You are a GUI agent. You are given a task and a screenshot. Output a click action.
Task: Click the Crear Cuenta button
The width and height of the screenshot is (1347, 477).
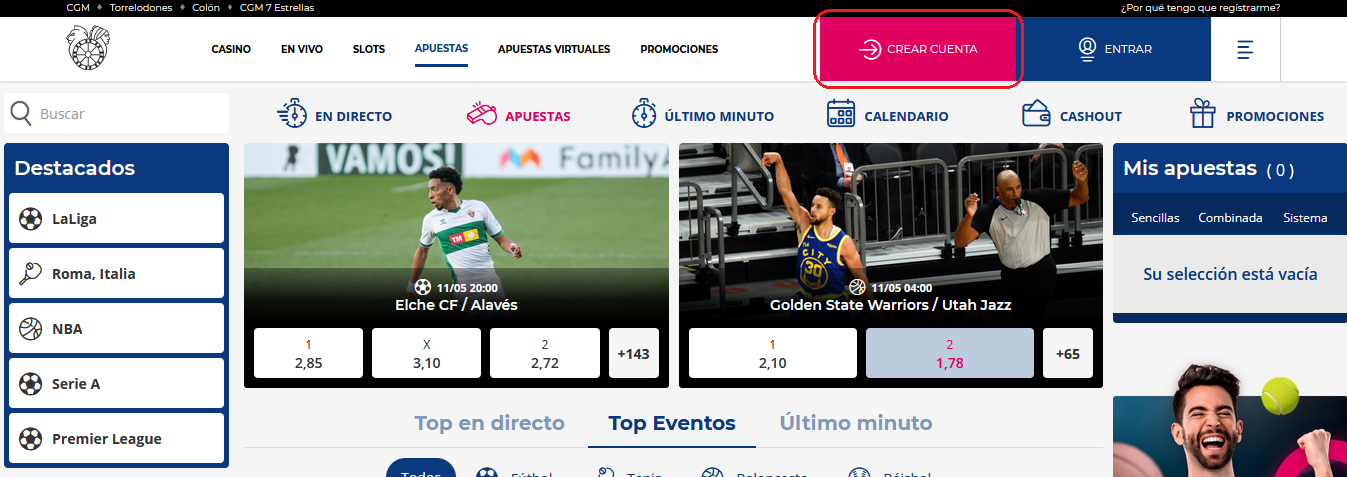click(x=918, y=49)
